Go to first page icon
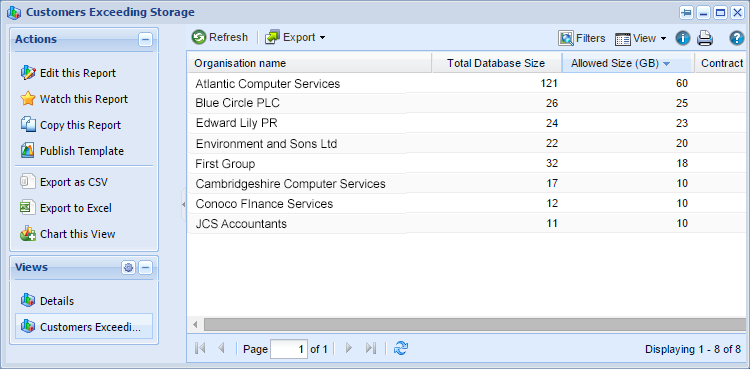Viewport: 750px width, 369px height. [201, 348]
